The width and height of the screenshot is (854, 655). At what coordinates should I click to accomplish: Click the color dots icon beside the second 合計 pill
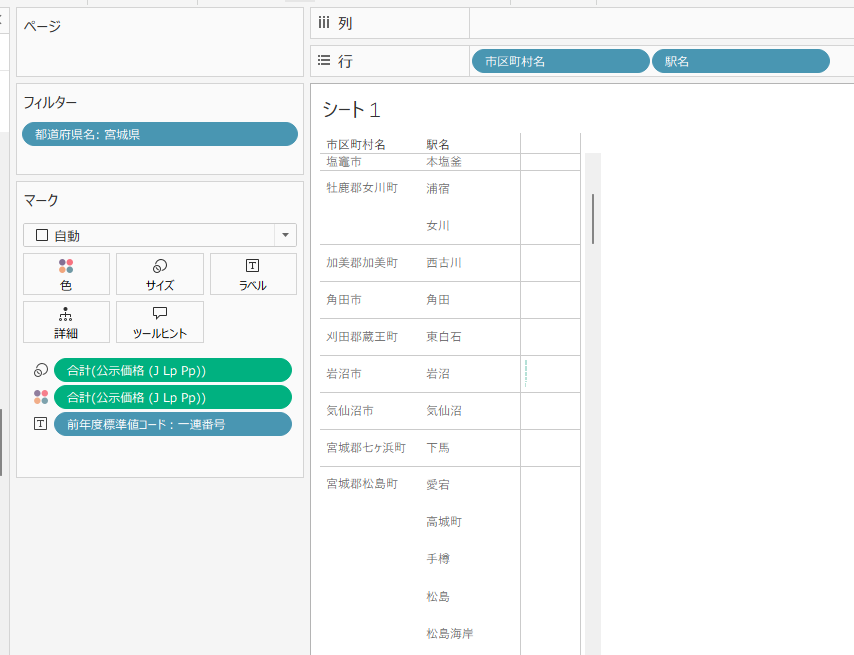click(x=40, y=397)
